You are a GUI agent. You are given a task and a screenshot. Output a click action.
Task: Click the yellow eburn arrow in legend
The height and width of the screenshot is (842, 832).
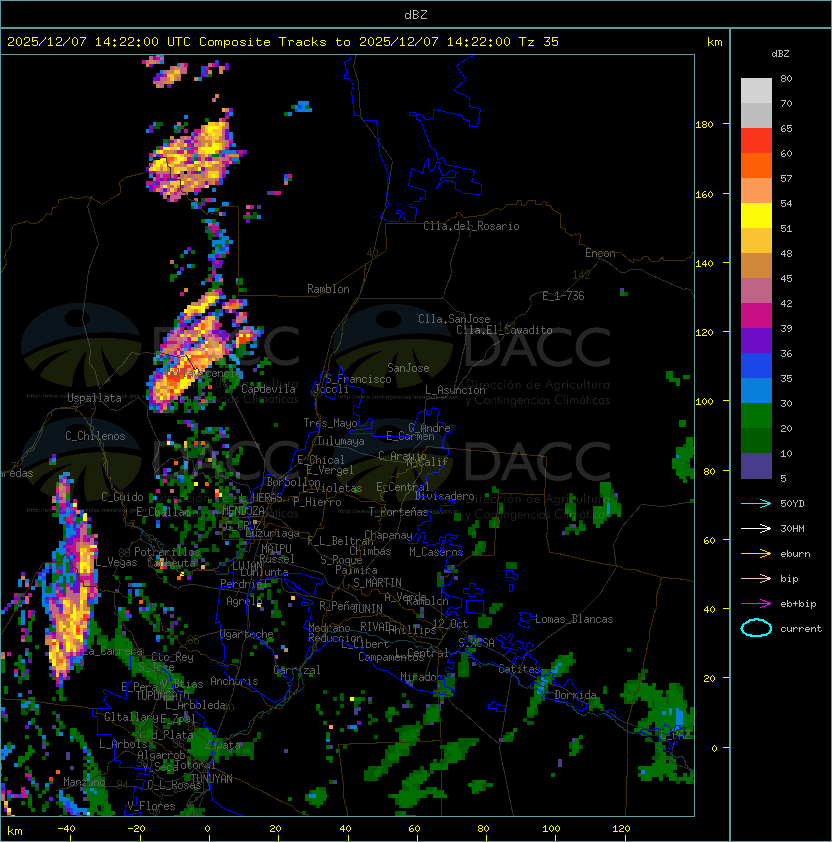756,554
